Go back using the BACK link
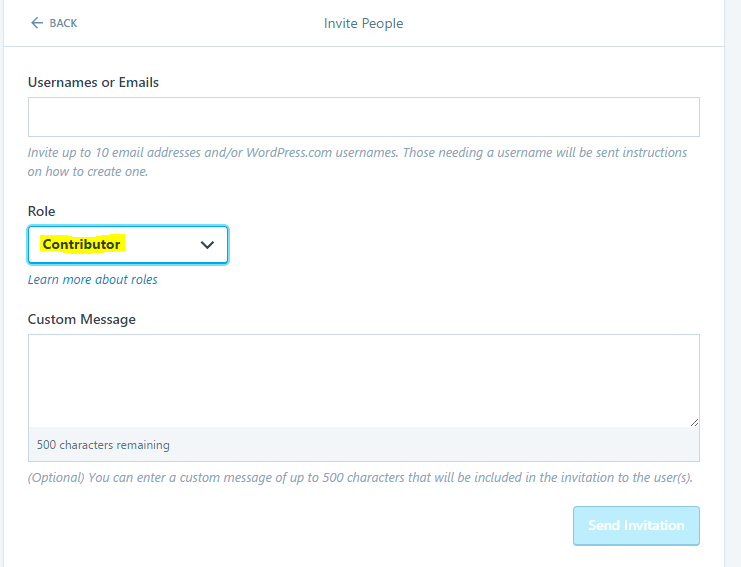This screenshot has height=567, width=741. click(x=63, y=23)
